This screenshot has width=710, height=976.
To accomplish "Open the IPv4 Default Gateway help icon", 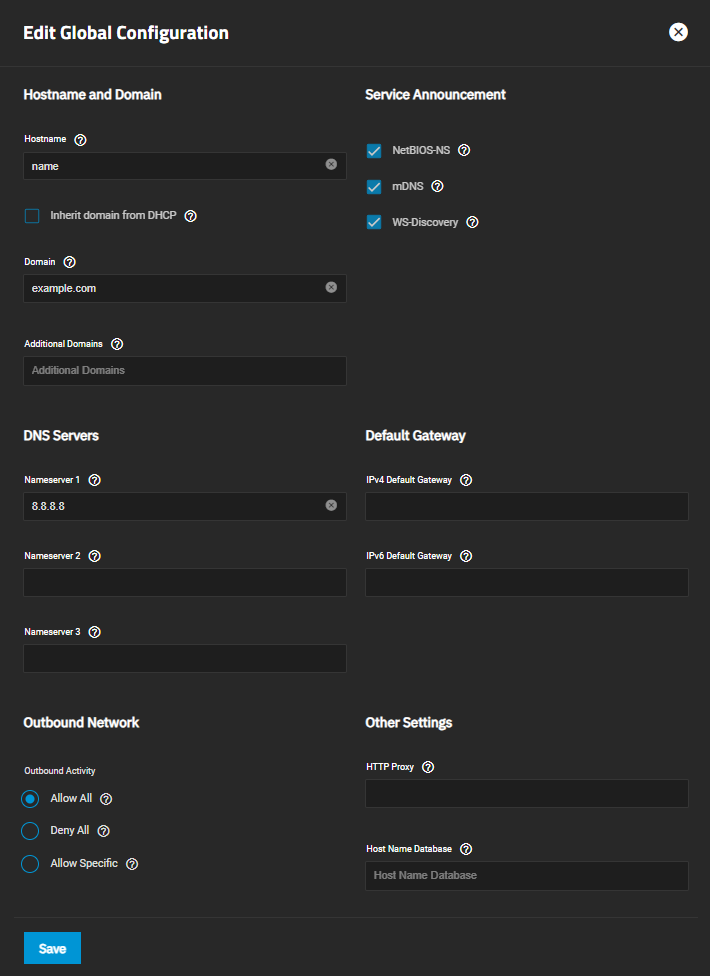I will (466, 480).
